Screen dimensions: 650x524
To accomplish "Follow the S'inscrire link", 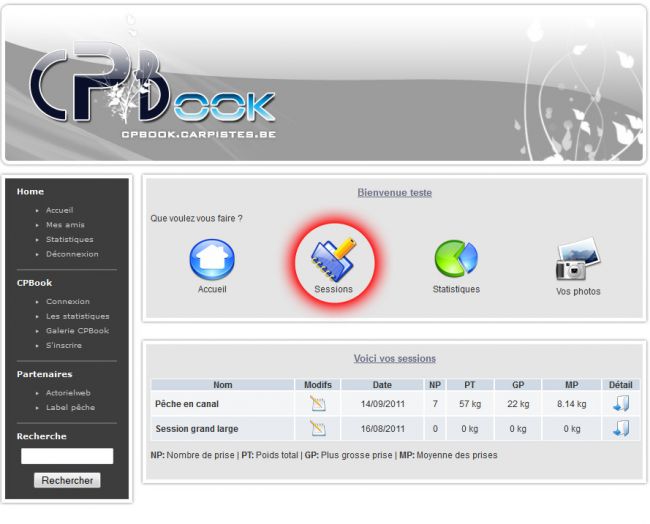I will pyautogui.click(x=64, y=345).
